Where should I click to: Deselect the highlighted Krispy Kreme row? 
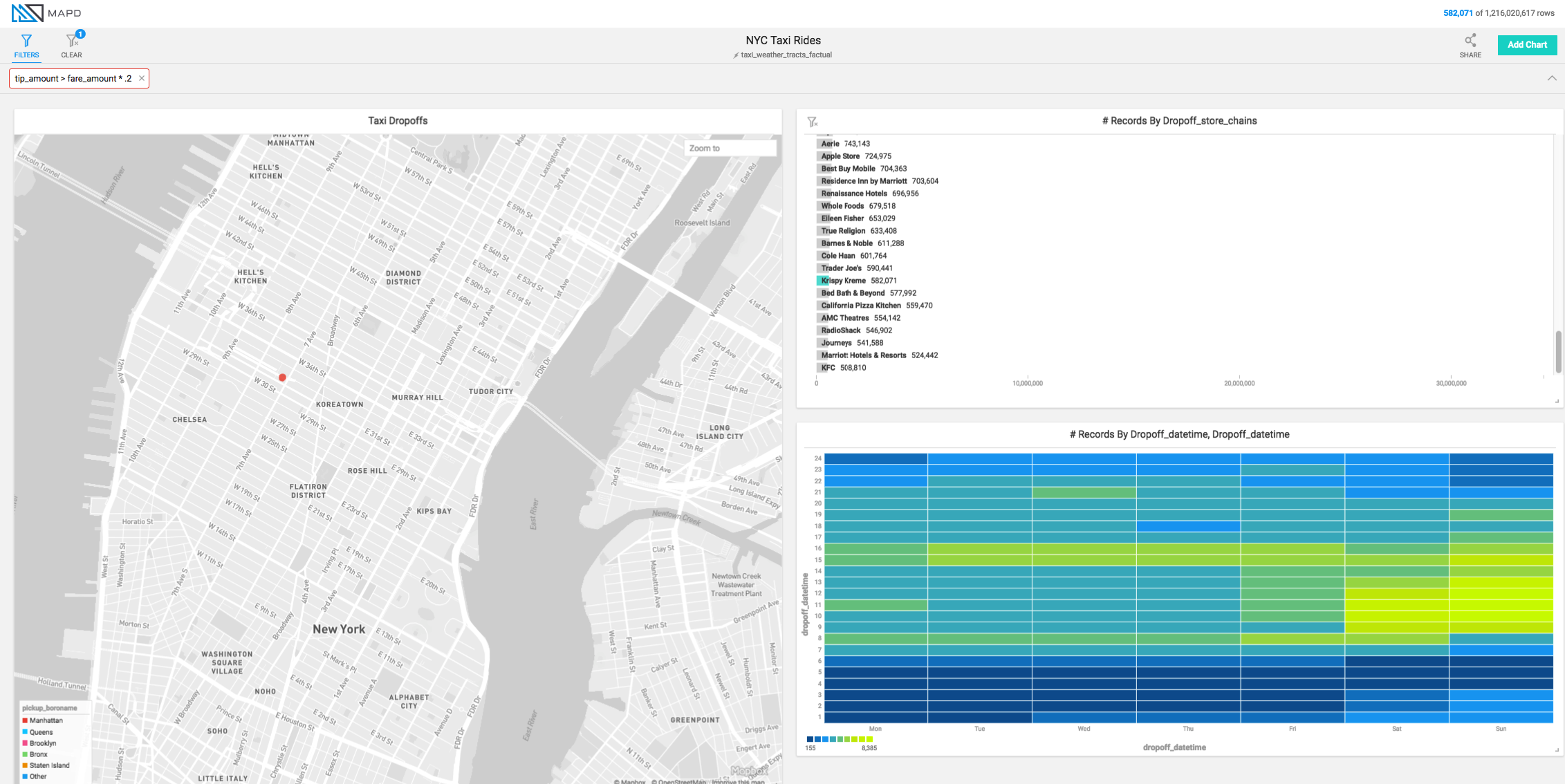tap(858, 281)
